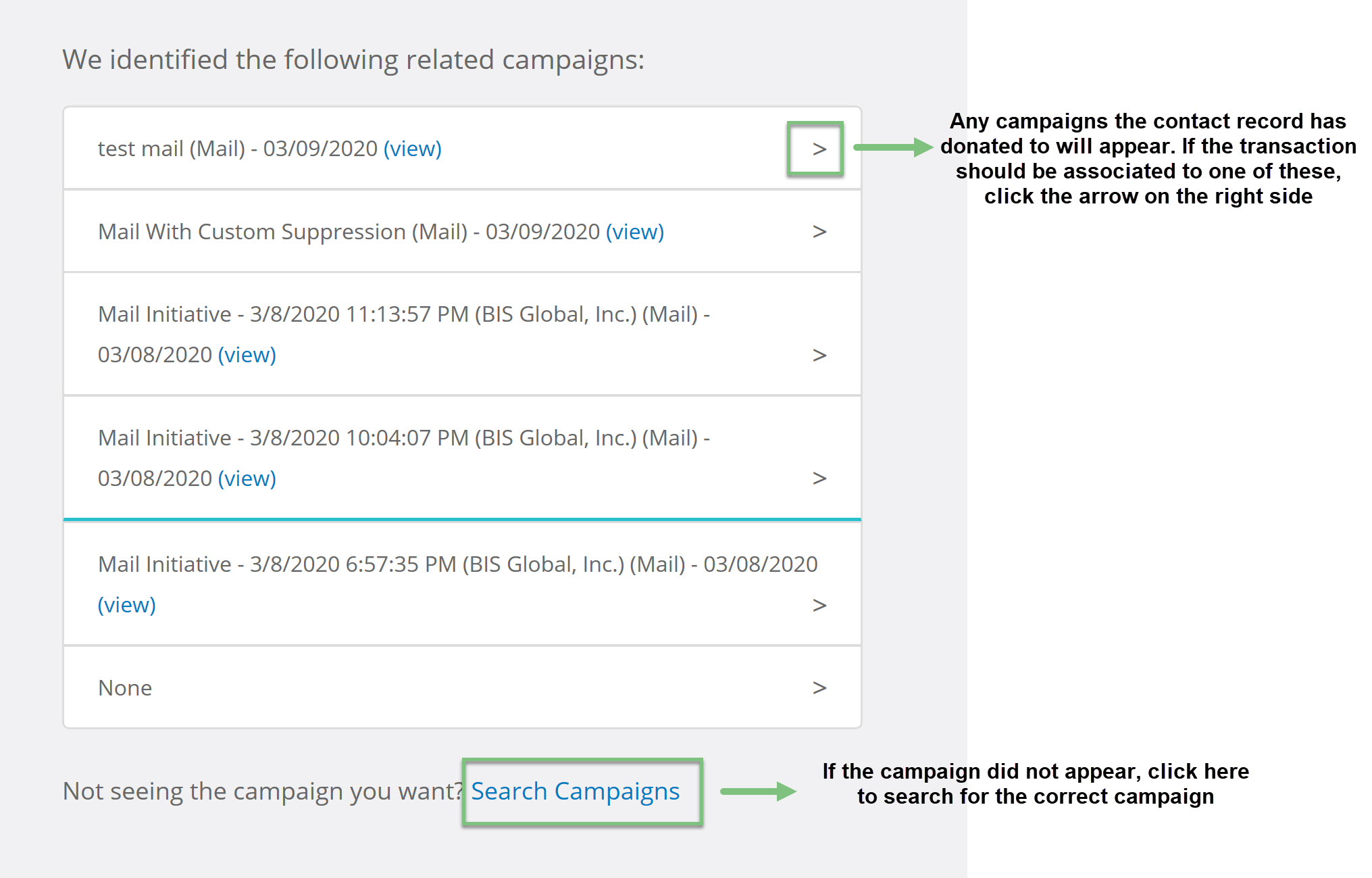
Task: View the 11:13:57 PM Mail Initiative campaign
Action: [247, 355]
